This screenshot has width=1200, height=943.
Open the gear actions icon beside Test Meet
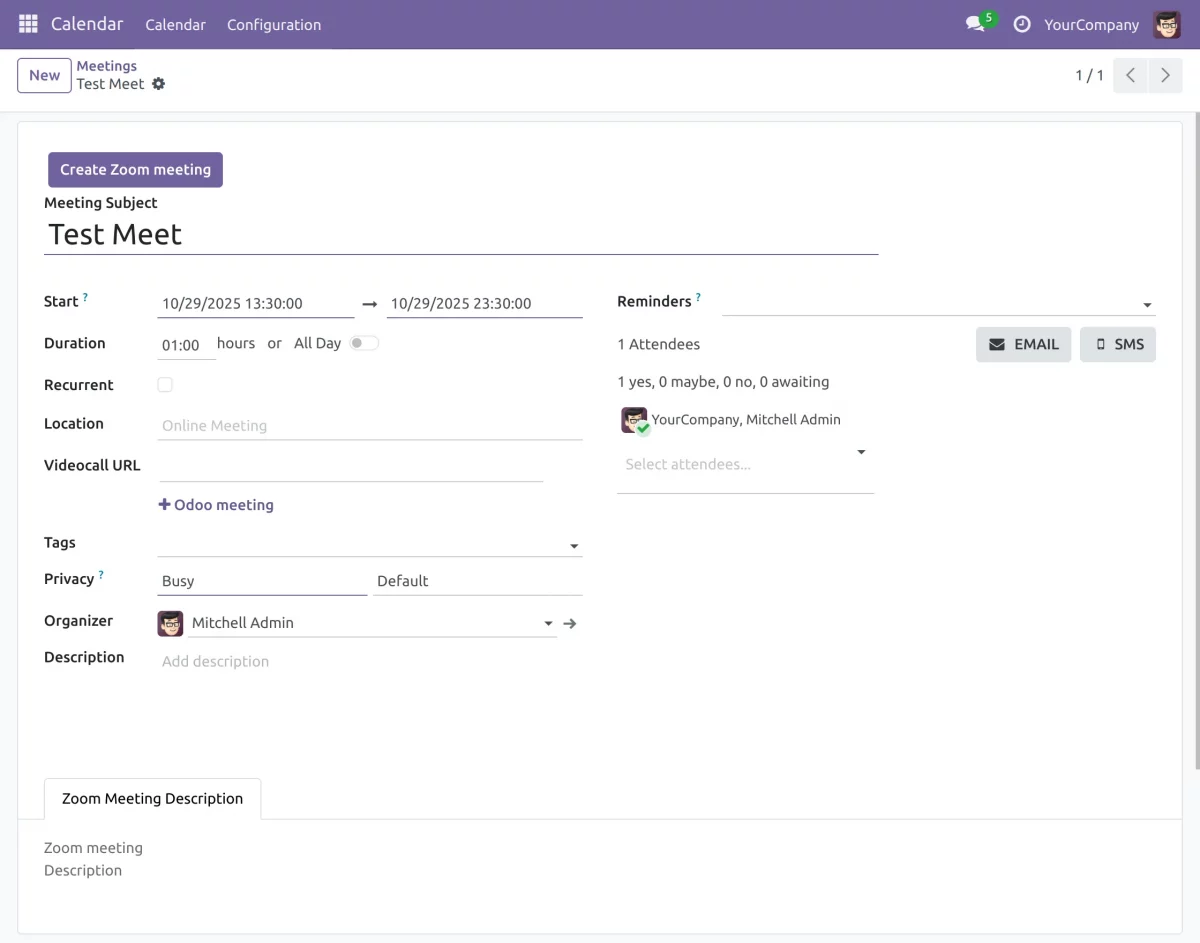158,84
